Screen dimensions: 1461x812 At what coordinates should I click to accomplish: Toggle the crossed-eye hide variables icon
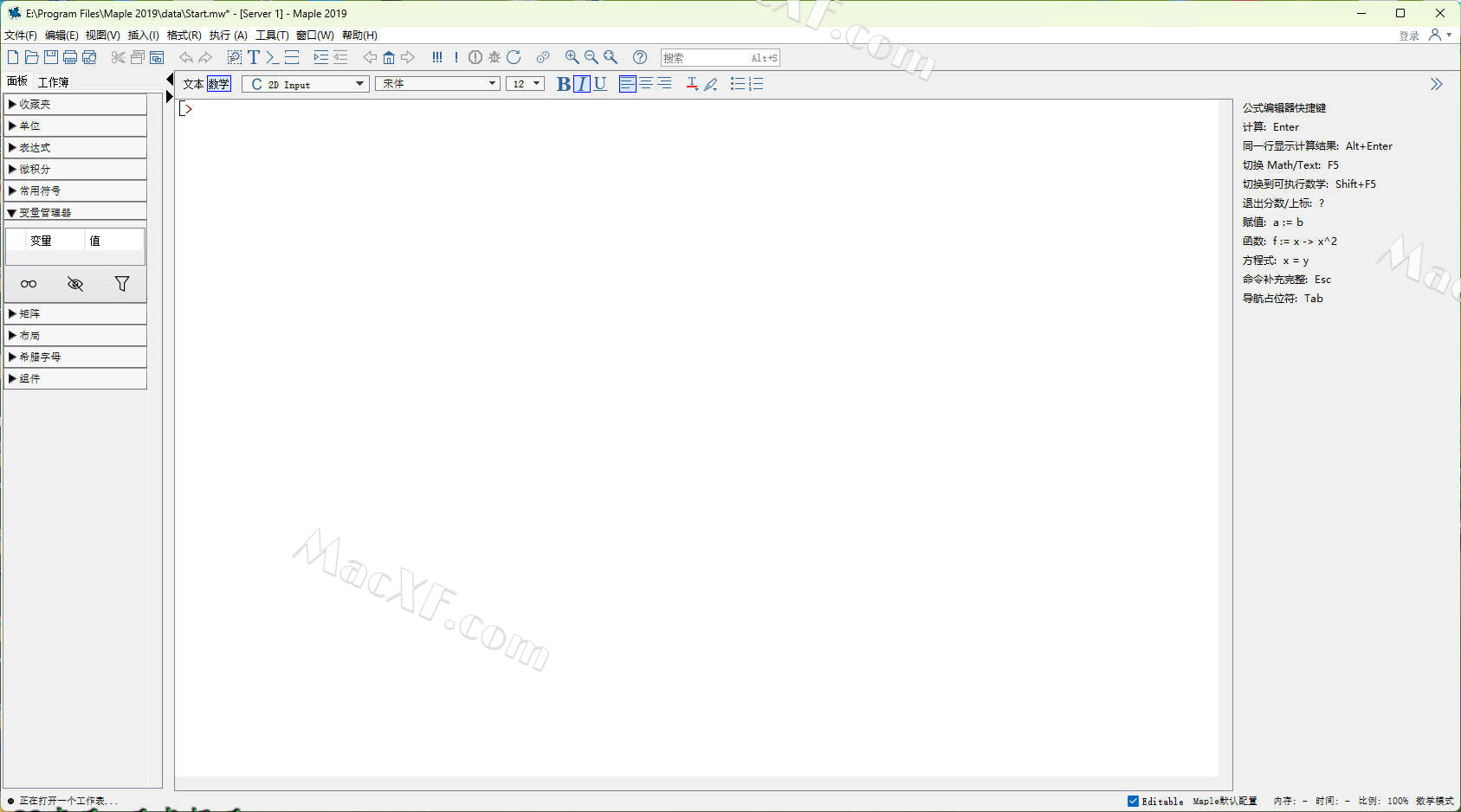coord(75,284)
